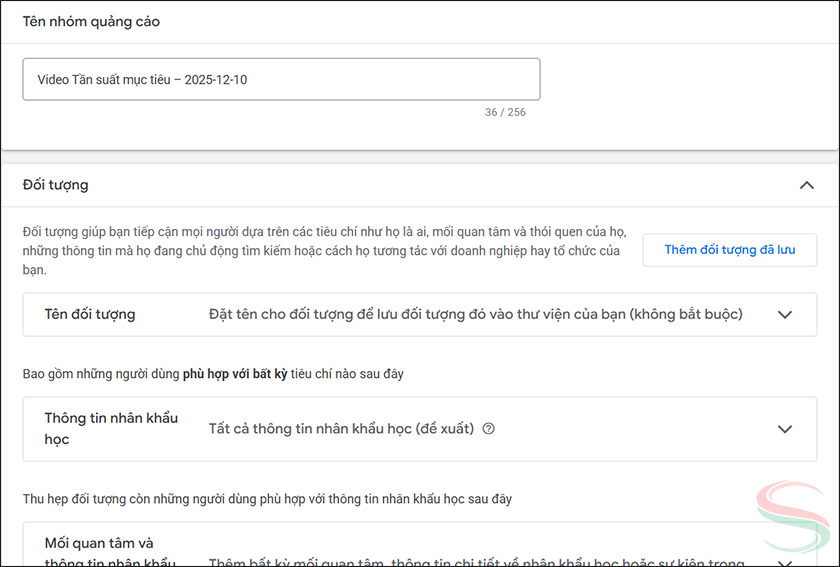Select the Tên đối tượng row label

point(90,314)
